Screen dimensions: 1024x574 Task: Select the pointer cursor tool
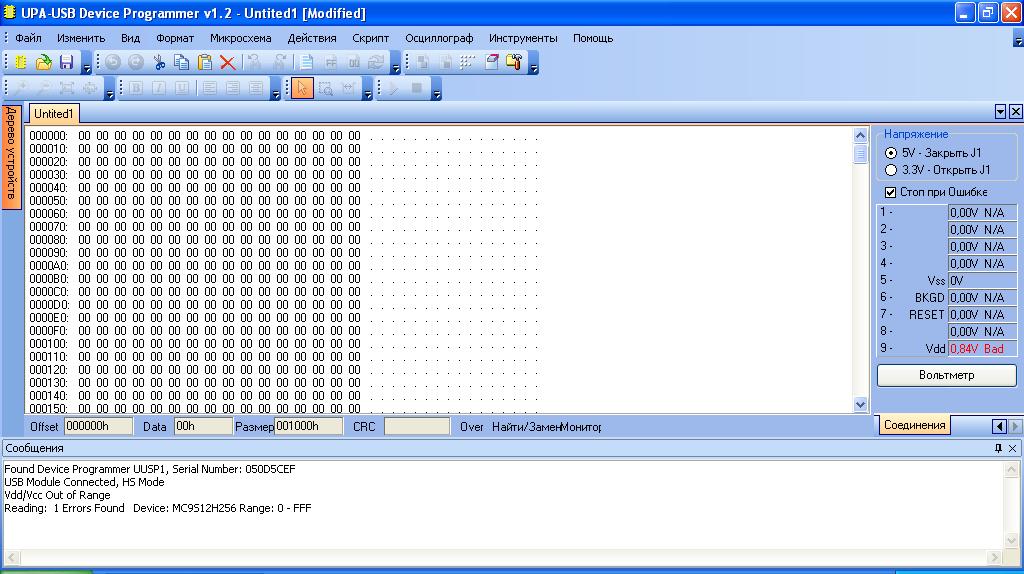pos(302,88)
